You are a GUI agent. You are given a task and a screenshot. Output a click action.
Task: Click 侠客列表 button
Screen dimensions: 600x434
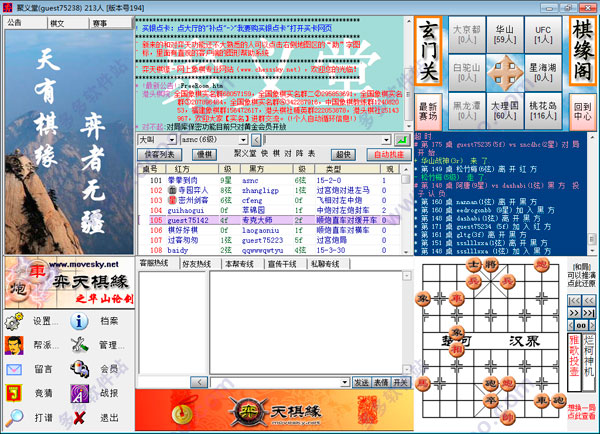click(160, 154)
